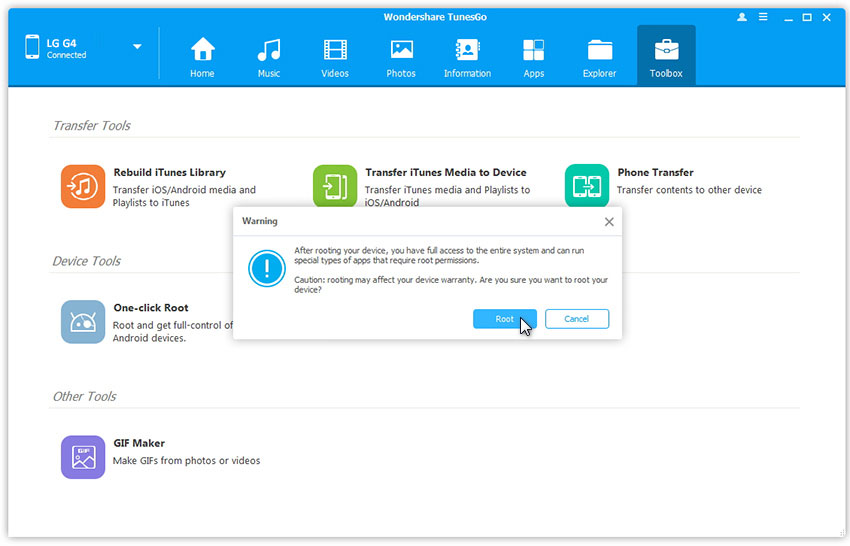Switch to the Apps tab
Image resolution: width=850 pixels, height=546 pixels.
533,57
